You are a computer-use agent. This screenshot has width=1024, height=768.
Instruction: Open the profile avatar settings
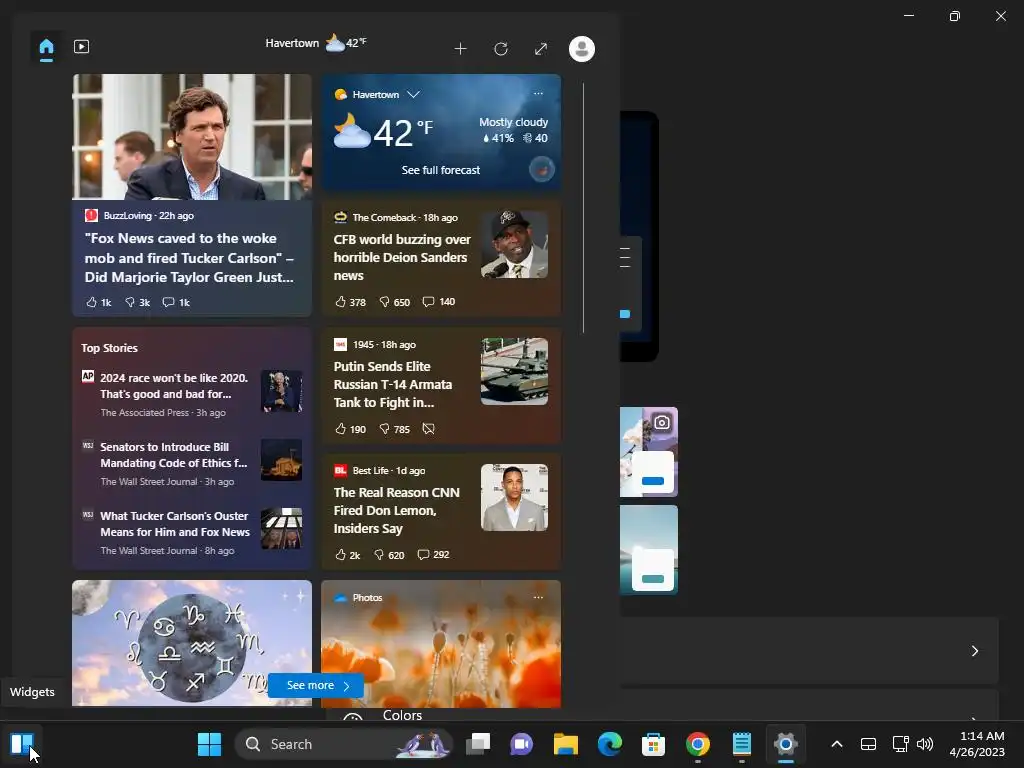pos(581,49)
